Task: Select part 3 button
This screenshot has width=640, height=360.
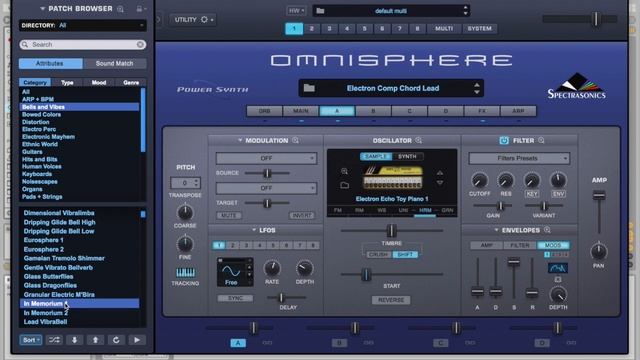Action: point(329,29)
